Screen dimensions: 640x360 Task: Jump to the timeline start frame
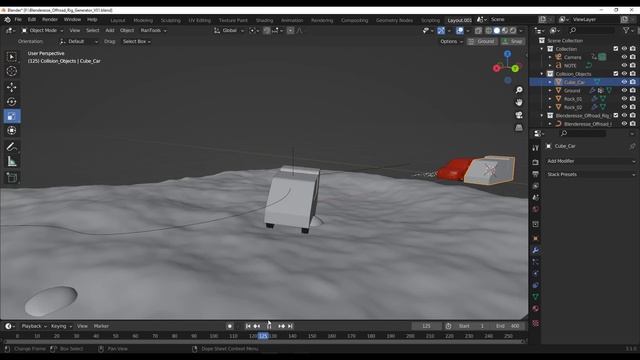248,326
